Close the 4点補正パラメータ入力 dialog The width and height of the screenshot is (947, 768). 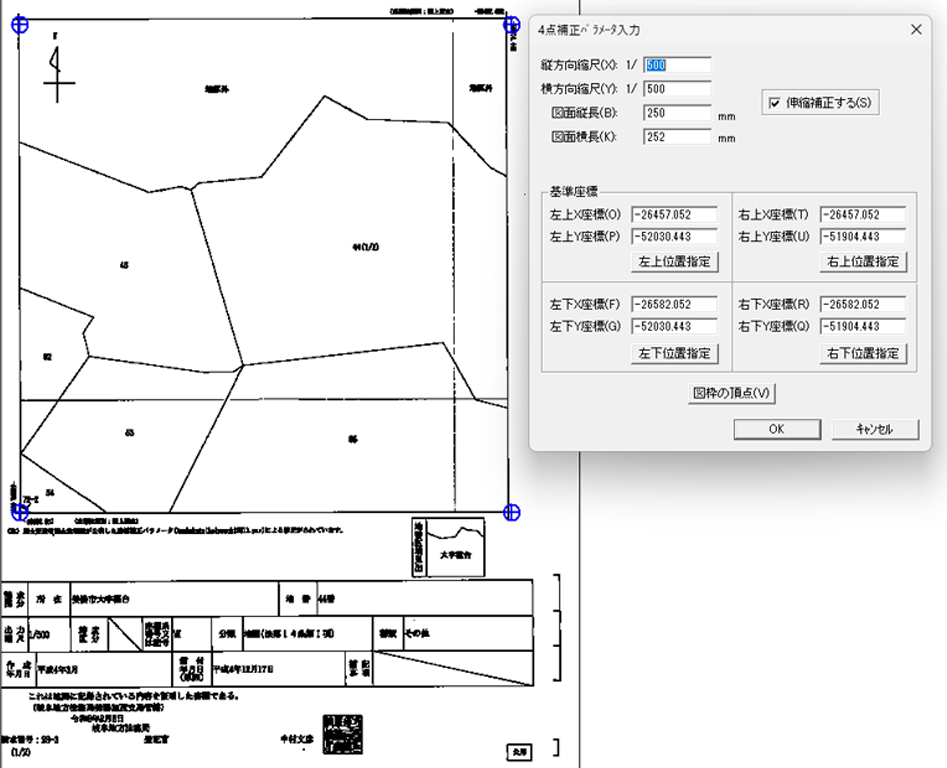pyautogui.click(x=914, y=29)
